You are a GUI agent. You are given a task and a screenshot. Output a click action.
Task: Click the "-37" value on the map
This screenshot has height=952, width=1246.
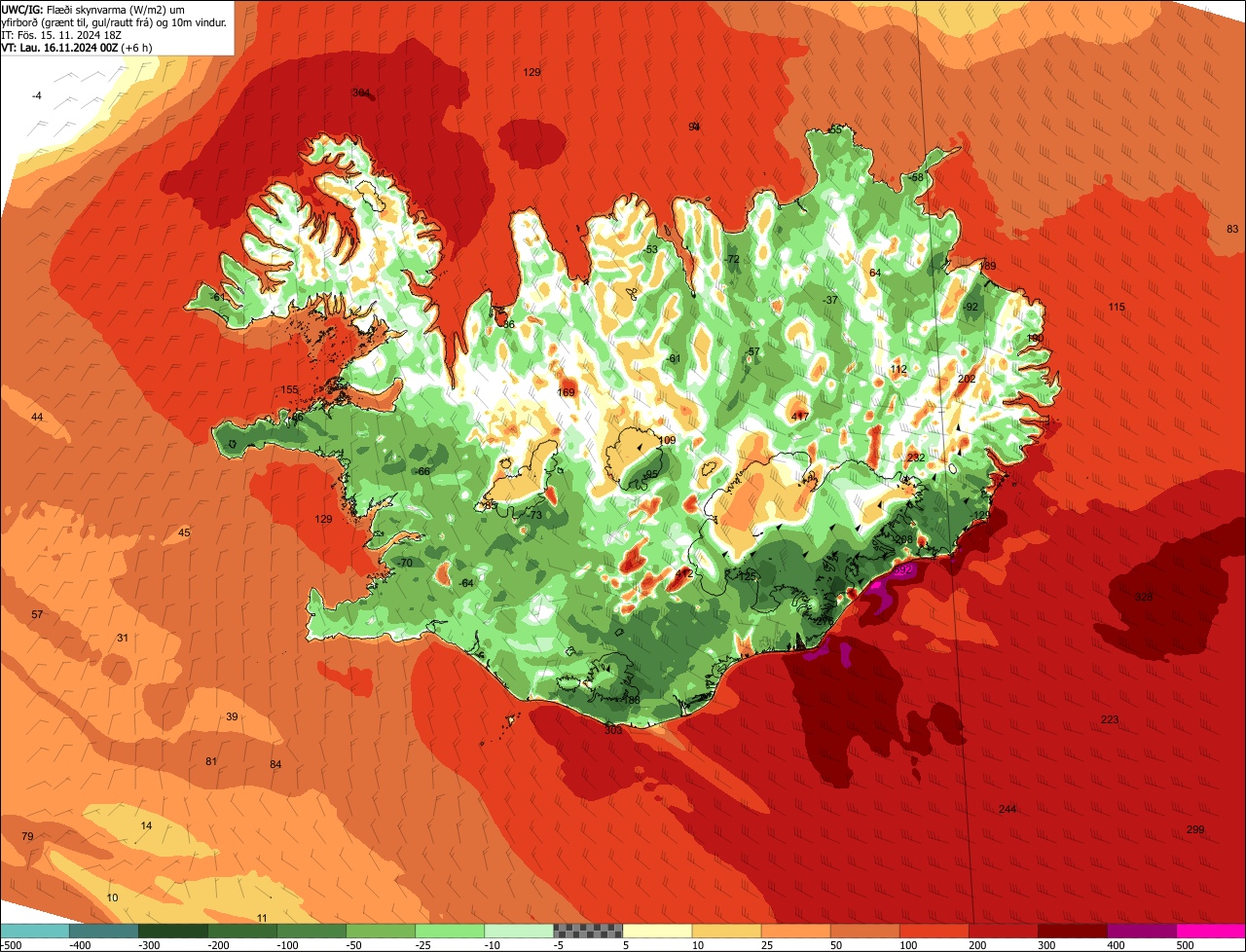point(829,300)
